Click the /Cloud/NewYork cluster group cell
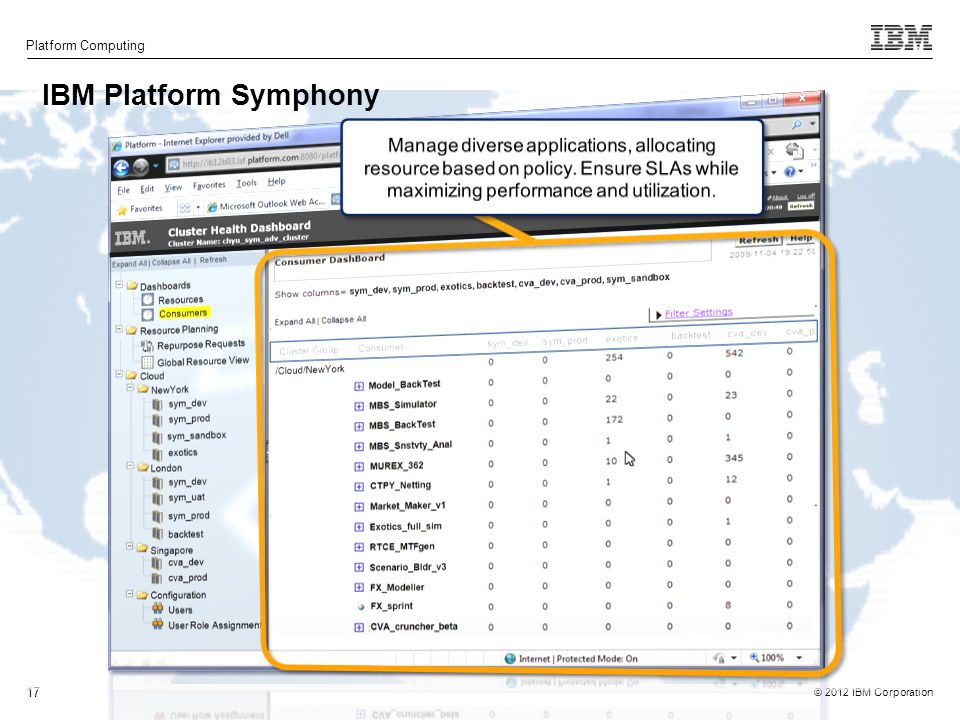The height and width of the screenshot is (720, 960). click(x=310, y=370)
